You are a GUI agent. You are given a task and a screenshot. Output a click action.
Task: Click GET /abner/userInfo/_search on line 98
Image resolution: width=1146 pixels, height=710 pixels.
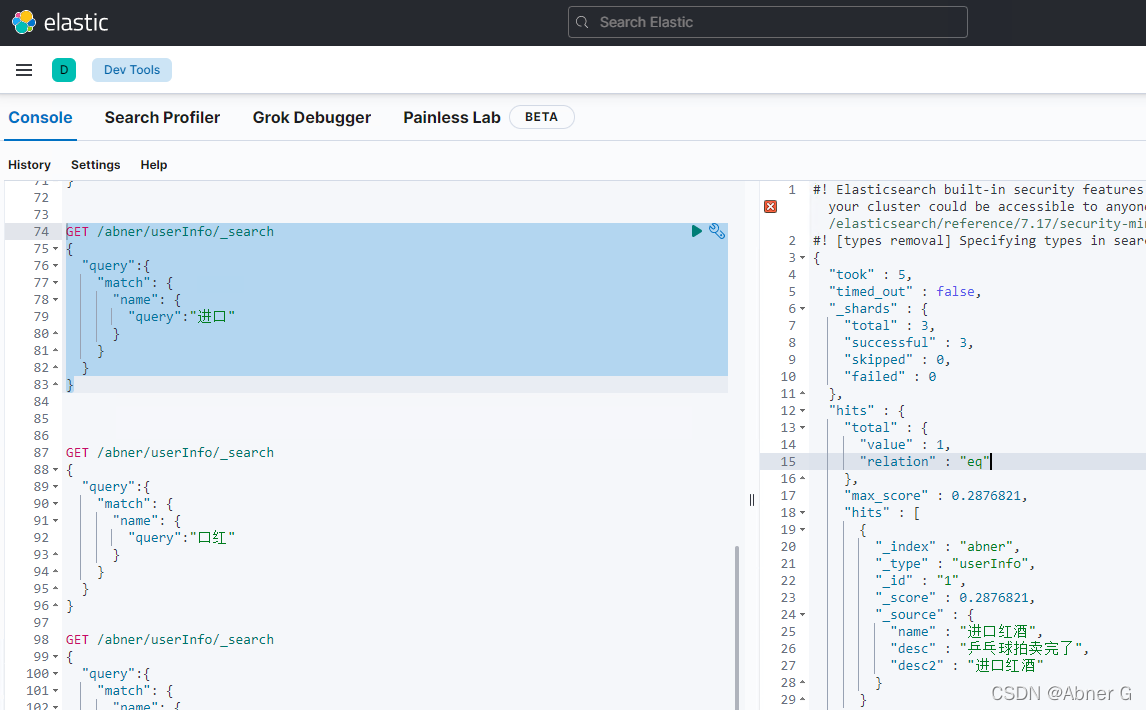pyautogui.click(x=170, y=639)
